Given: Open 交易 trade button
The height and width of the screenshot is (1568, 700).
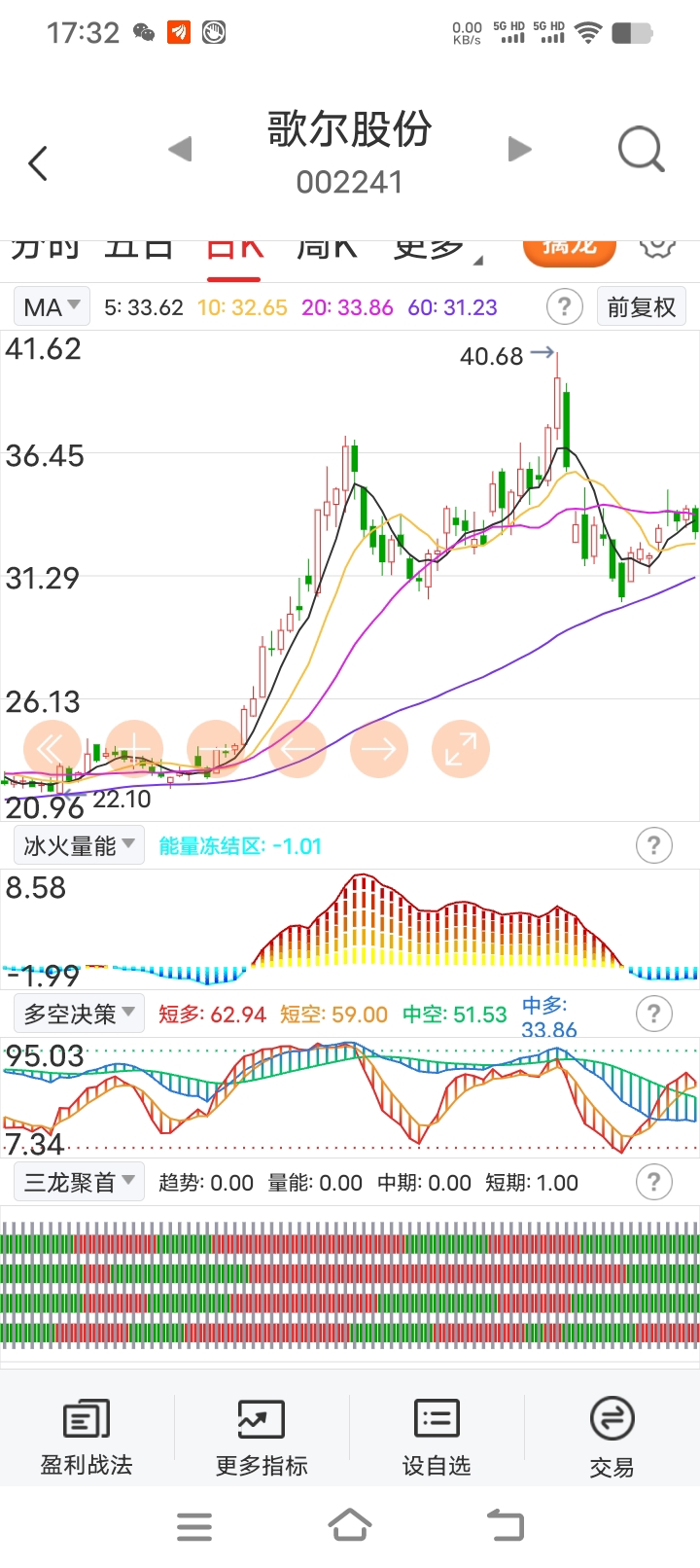Looking at the screenshot, I should point(612,1439).
